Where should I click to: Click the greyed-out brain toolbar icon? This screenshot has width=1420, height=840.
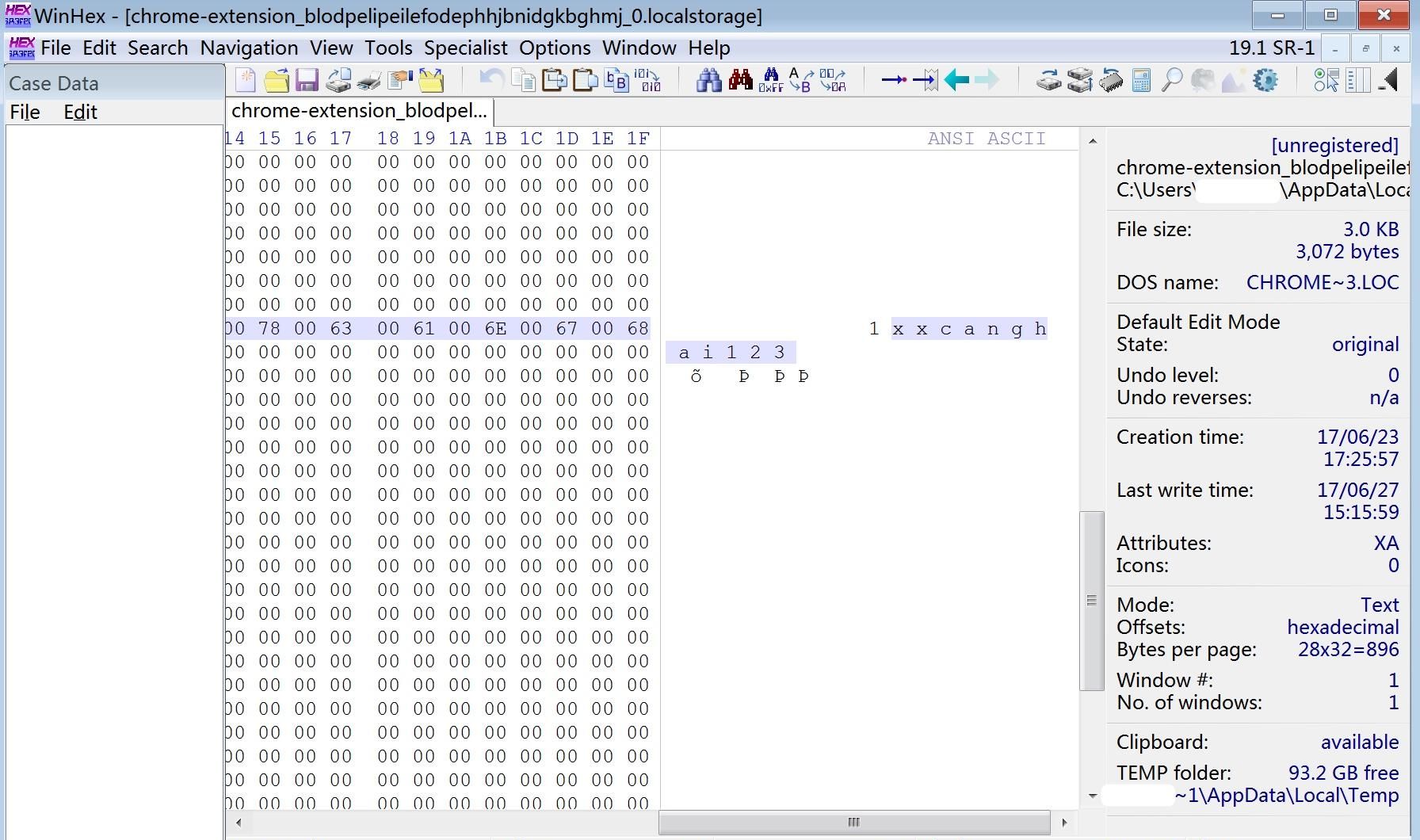(x=1203, y=80)
